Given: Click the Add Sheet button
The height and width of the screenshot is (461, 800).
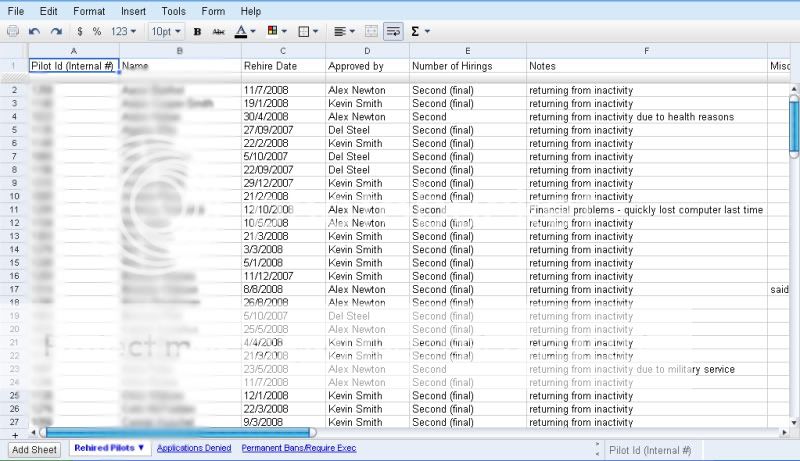Looking at the screenshot, I should [35, 449].
